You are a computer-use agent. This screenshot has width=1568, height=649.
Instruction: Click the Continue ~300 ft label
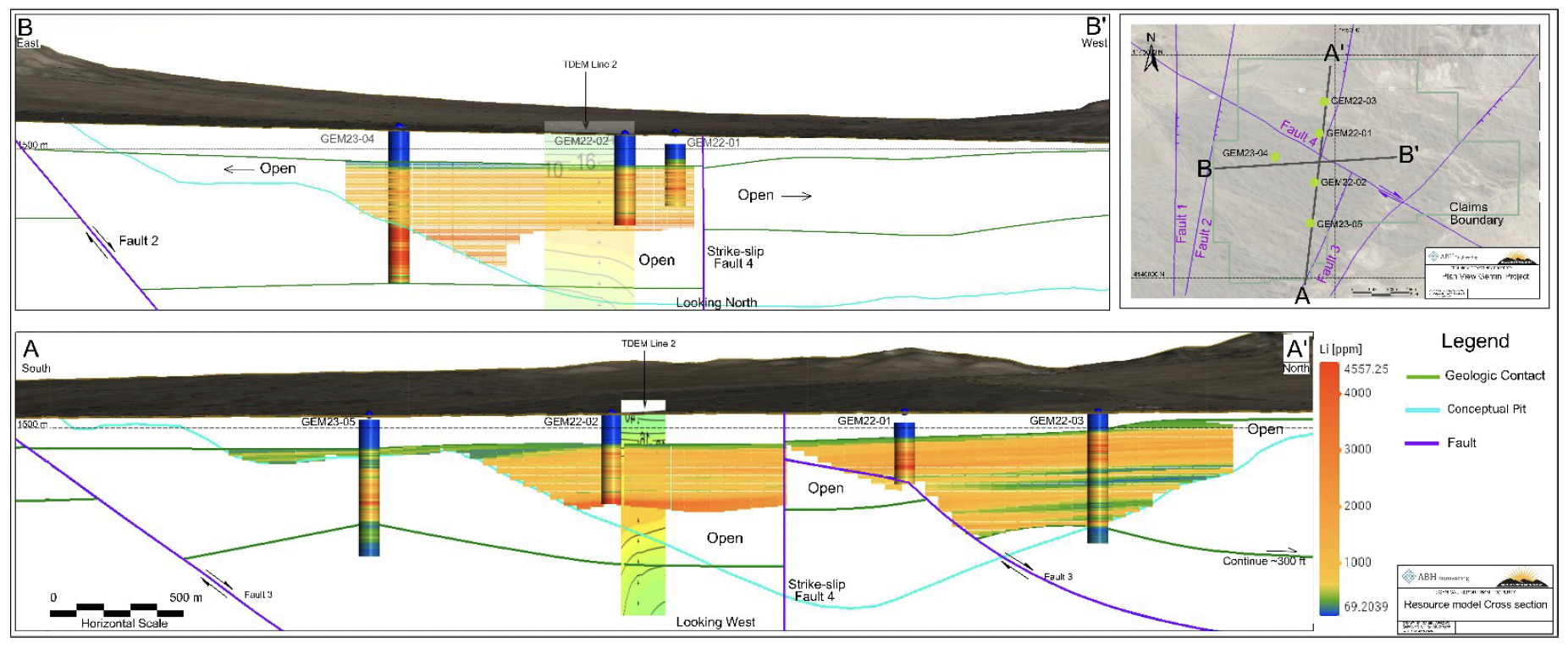[1263, 561]
